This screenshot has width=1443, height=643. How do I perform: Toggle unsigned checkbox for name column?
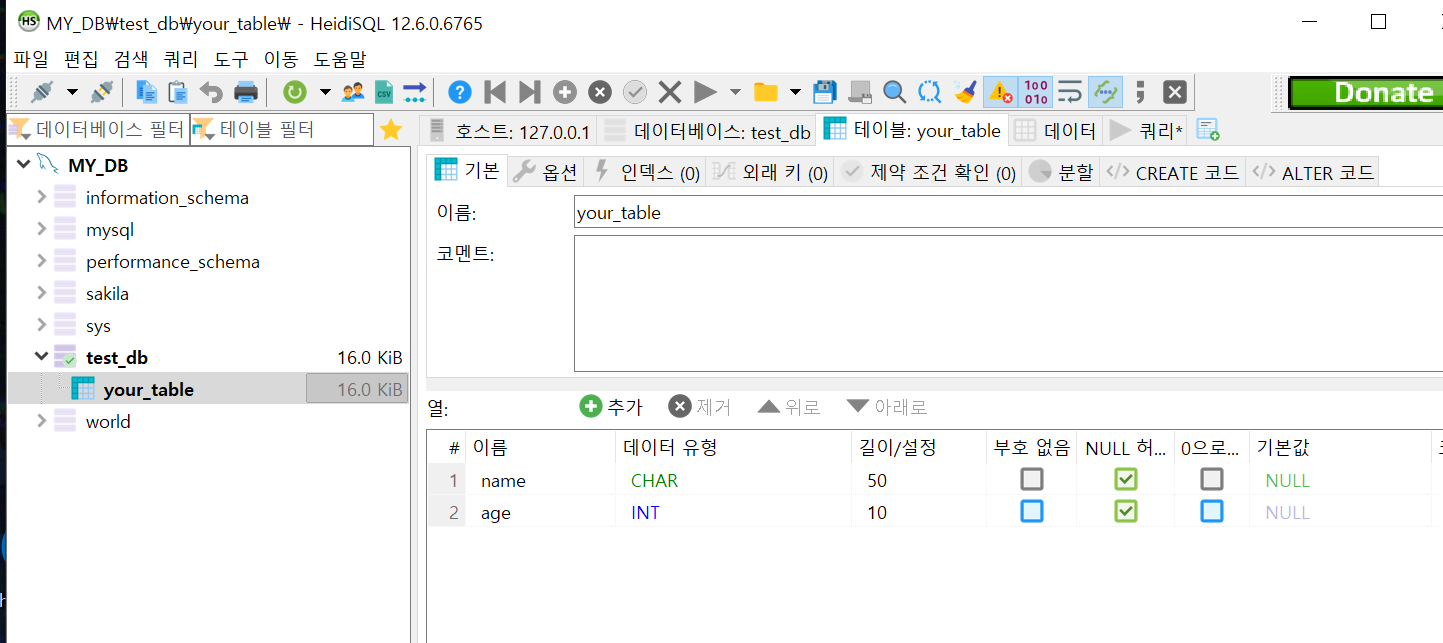click(x=1032, y=480)
